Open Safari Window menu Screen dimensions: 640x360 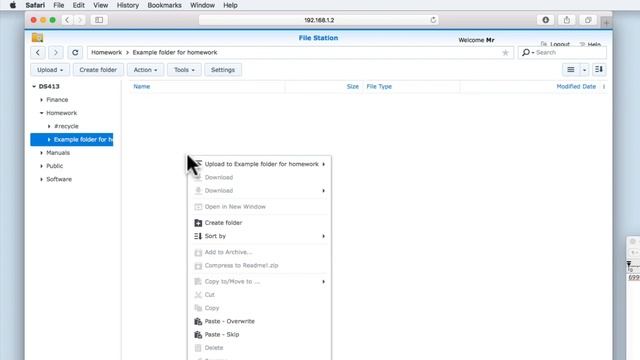tap(202, 5)
